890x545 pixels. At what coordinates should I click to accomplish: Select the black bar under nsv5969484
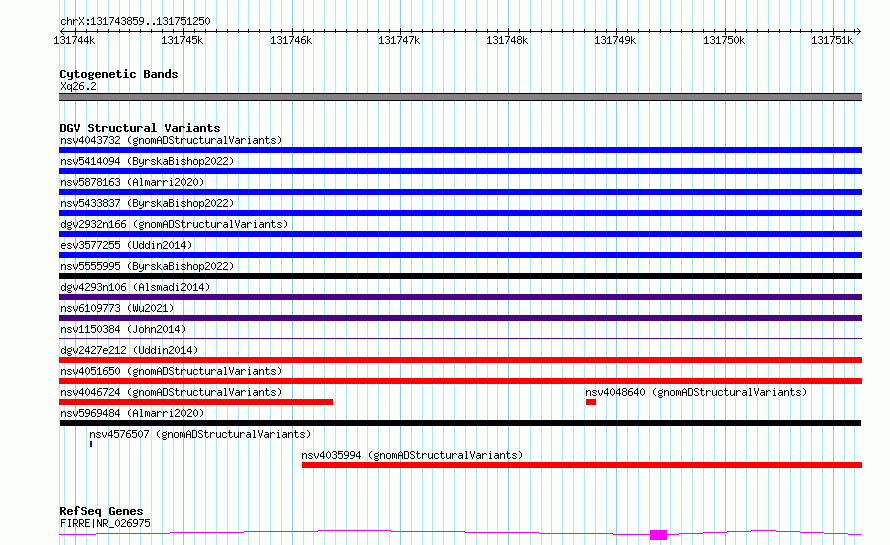pyautogui.click(x=460, y=423)
